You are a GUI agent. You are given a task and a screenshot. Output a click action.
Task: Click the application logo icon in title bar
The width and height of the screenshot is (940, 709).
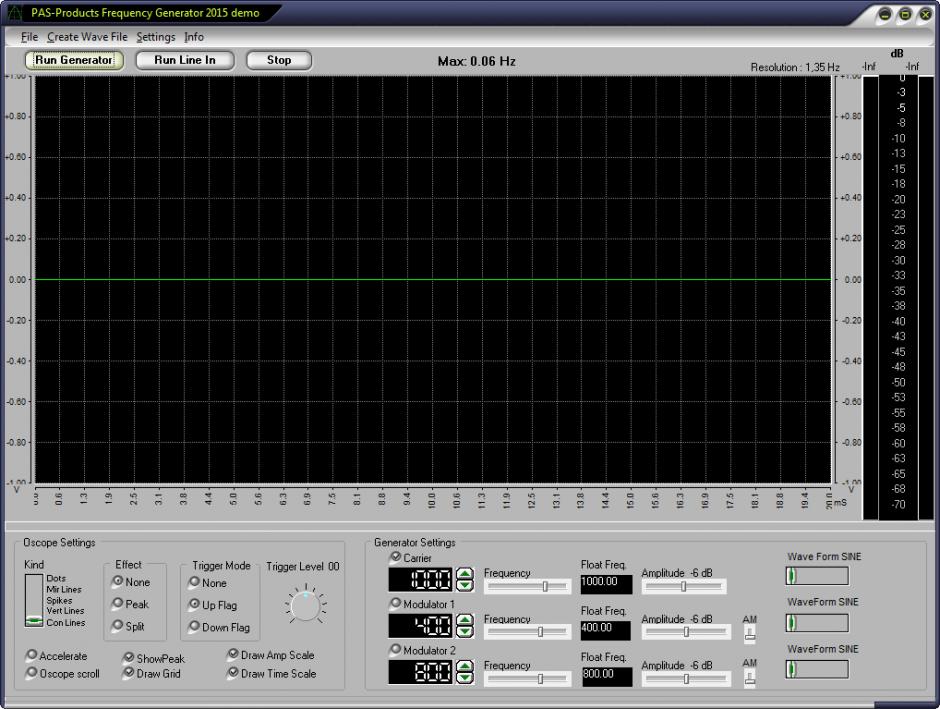pos(14,13)
